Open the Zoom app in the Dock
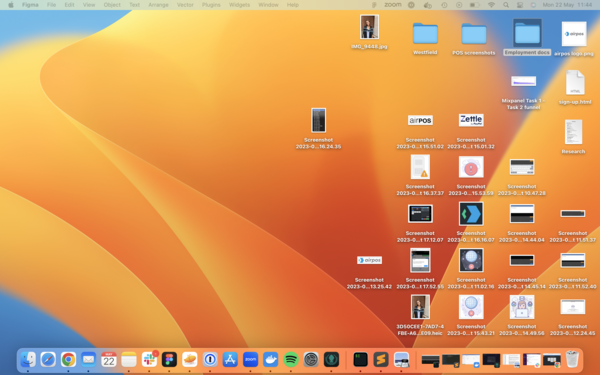 click(250, 359)
